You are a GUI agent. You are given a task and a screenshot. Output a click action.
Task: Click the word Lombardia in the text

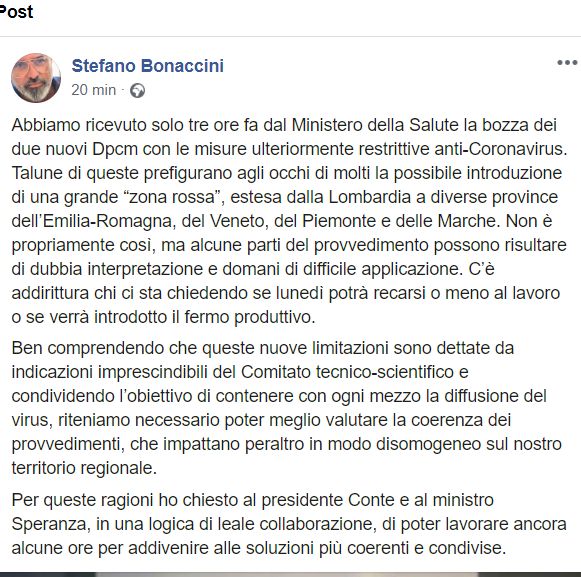369,197
